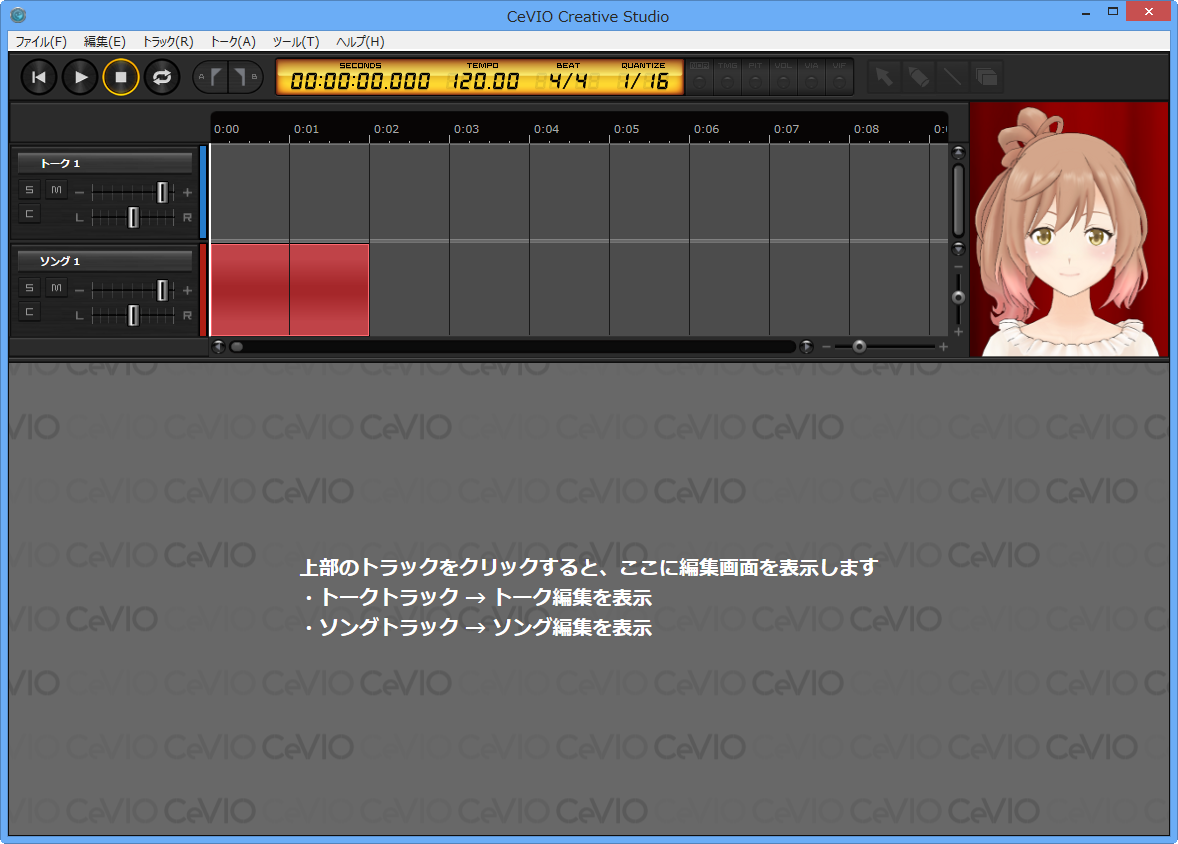Click the 0:06 mark on the time ruler

click(x=706, y=129)
